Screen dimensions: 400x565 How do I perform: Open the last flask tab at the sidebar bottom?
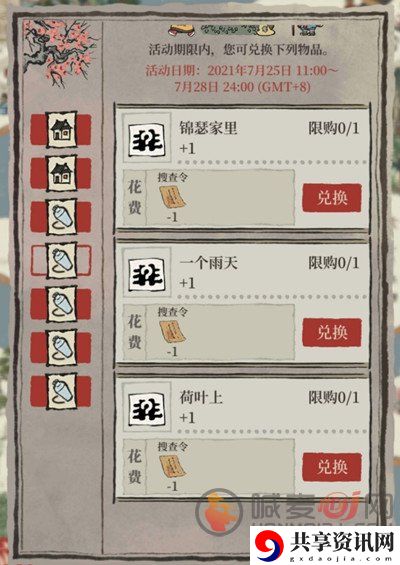[61, 391]
